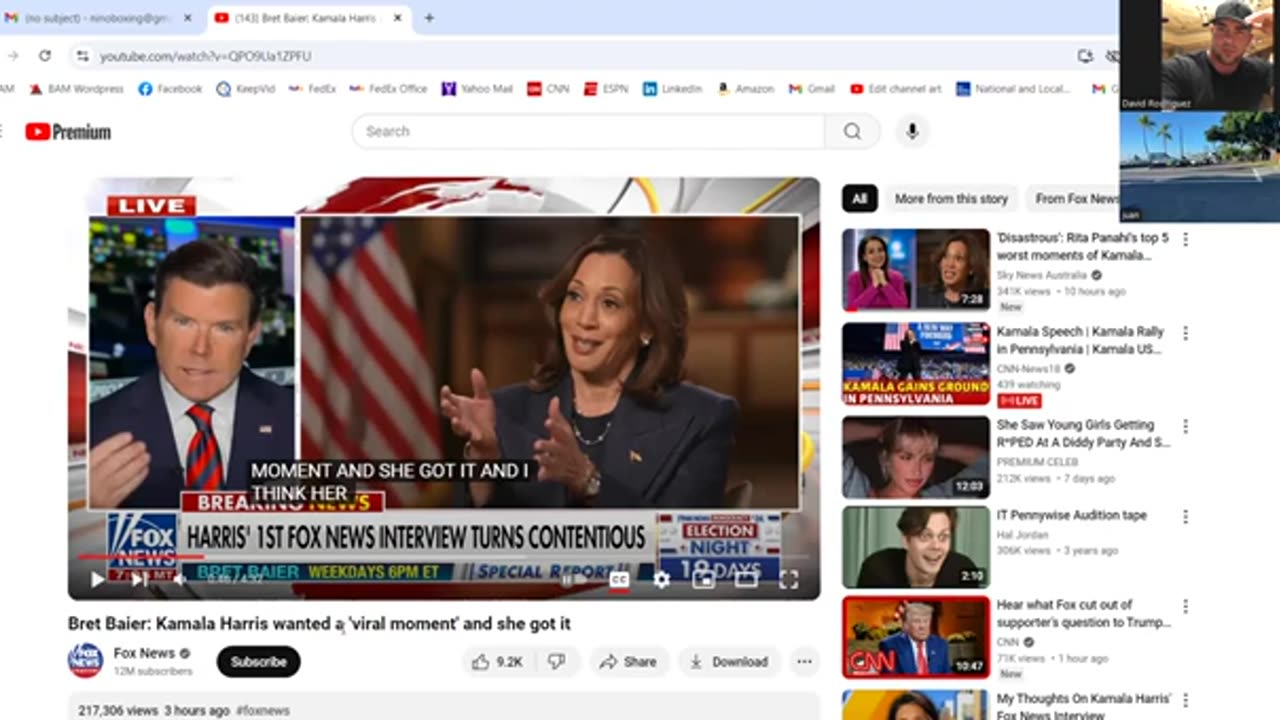Toggle the autoplay switch in player
1280x720 pixels.
pos(575,579)
